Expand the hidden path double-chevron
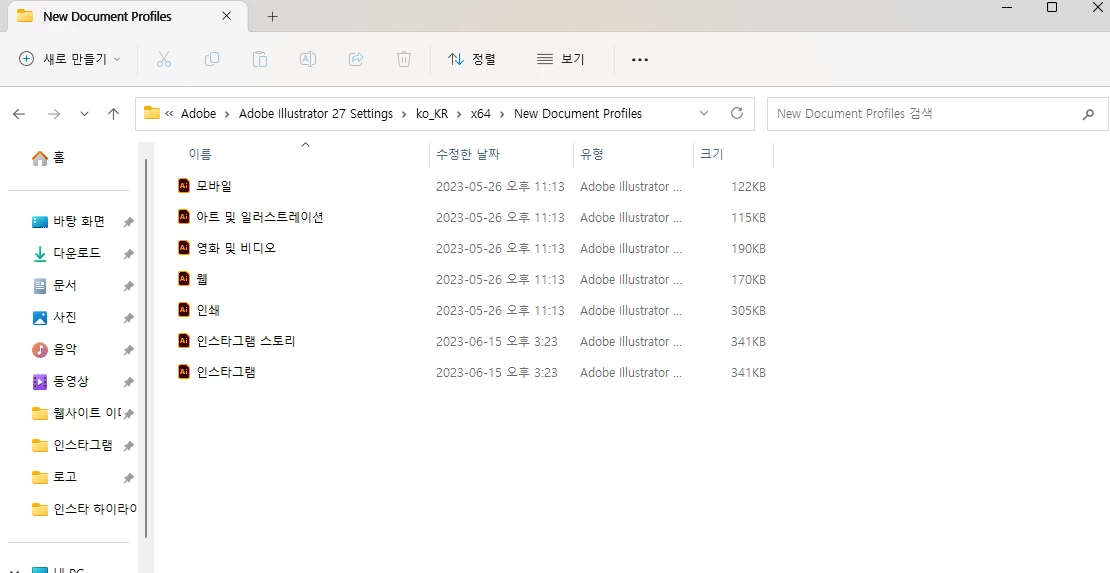 click(x=169, y=113)
